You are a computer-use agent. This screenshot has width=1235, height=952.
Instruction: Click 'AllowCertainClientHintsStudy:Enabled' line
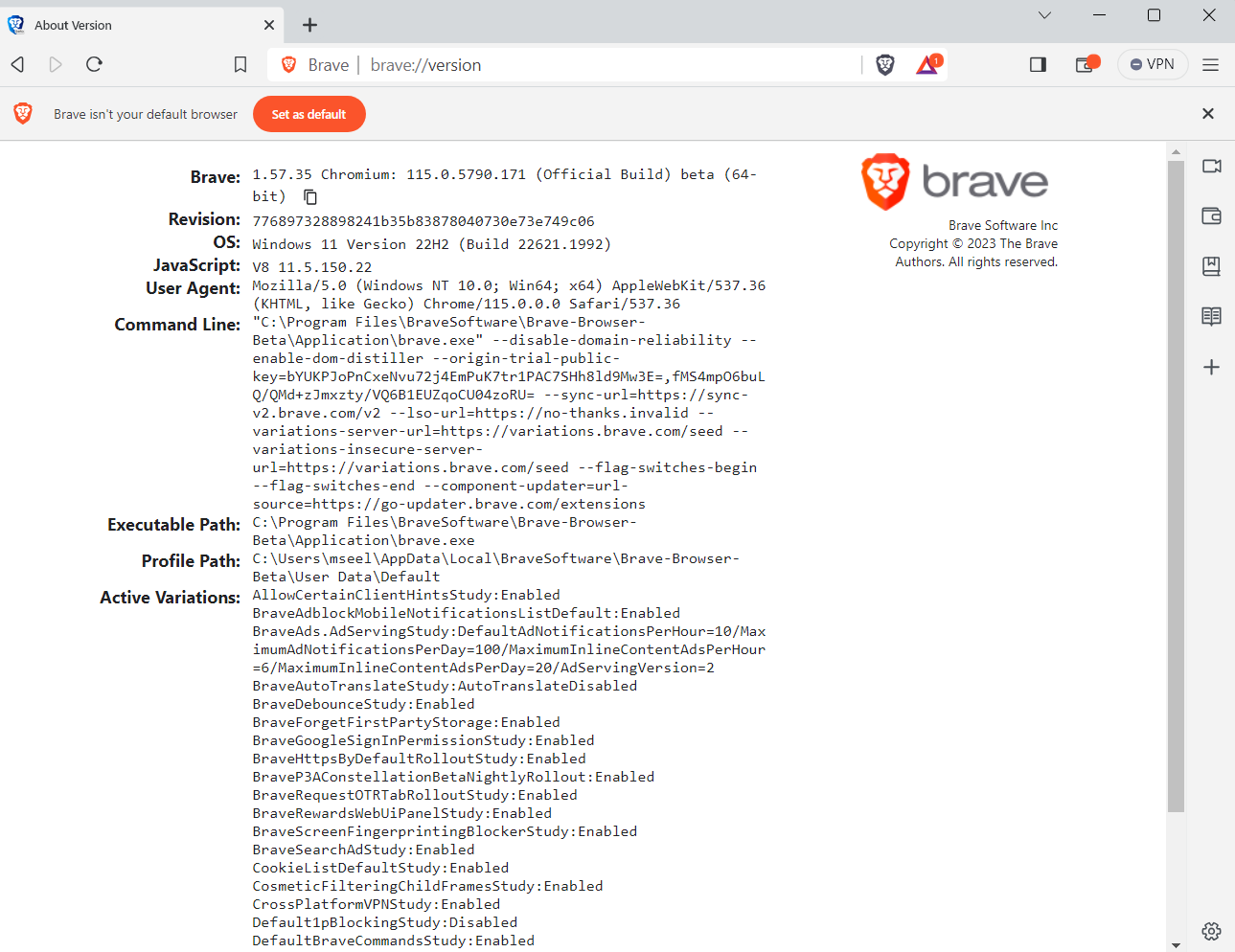406,595
